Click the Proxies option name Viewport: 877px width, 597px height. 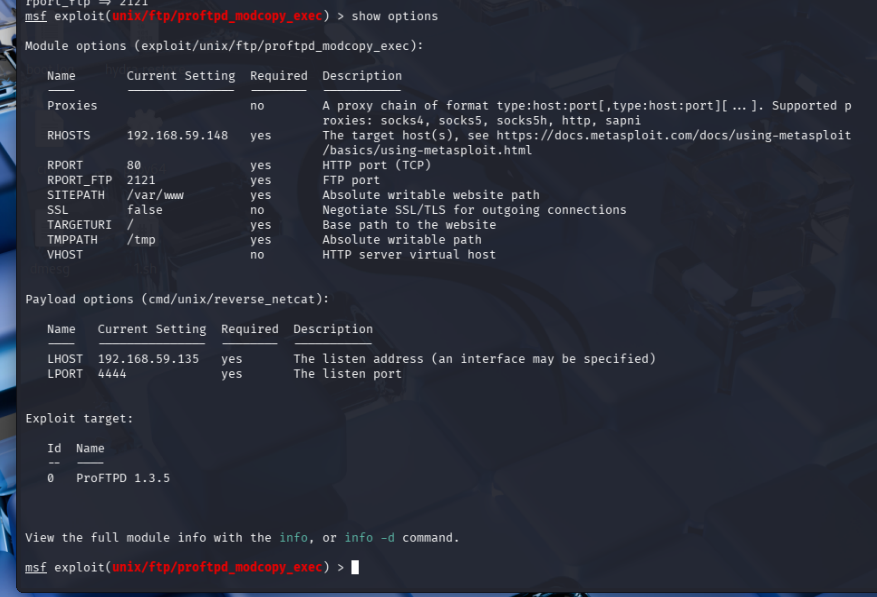click(72, 106)
